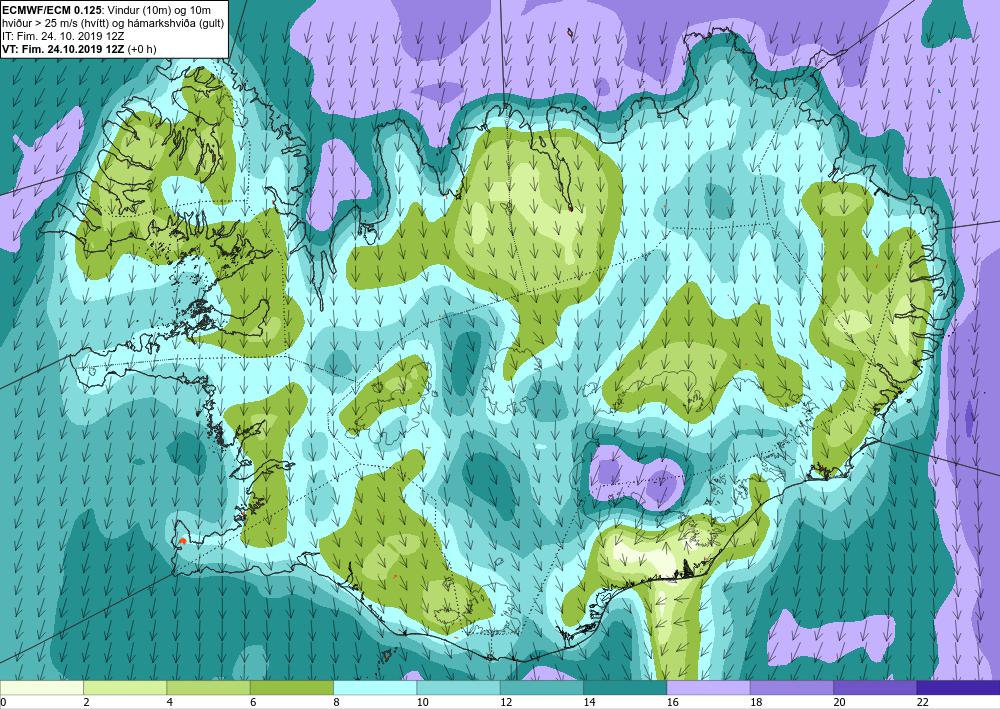Click the legend scale label "8"
The width and height of the screenshot is (1000, 709).
[337, 702]
